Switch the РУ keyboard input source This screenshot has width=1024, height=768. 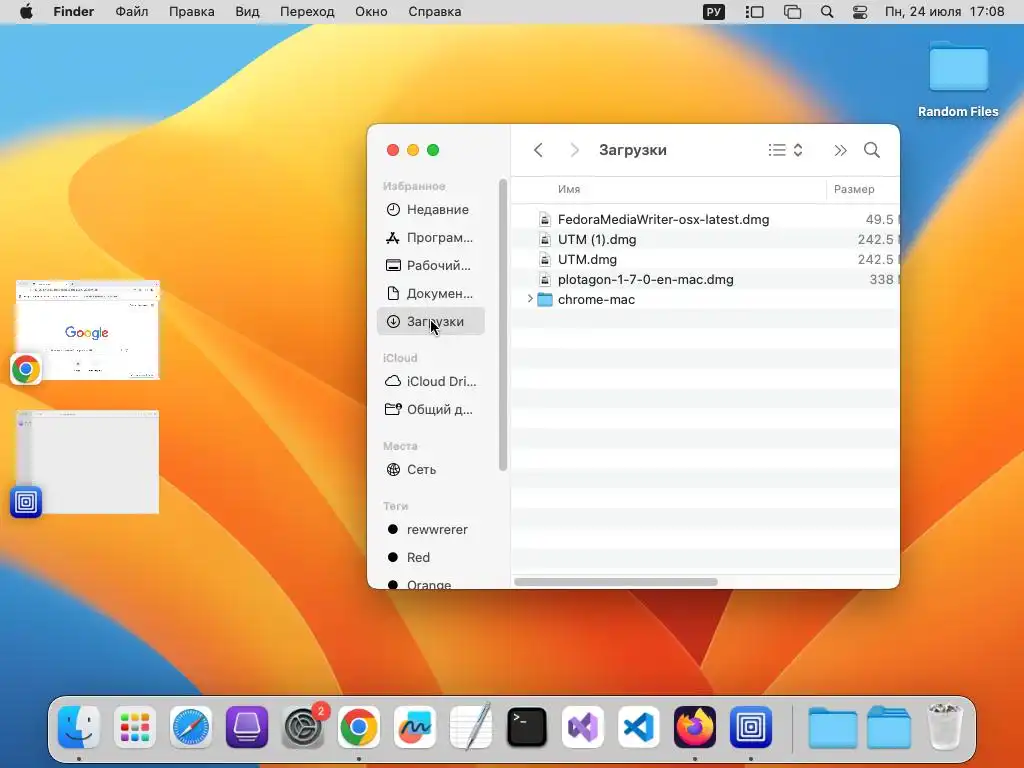coord(714,12)
